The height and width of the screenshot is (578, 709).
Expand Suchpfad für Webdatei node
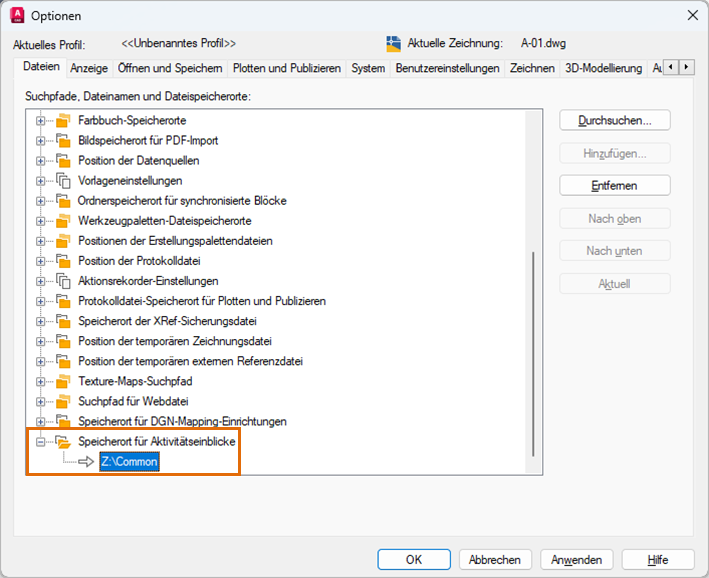[x=41, y=402]
